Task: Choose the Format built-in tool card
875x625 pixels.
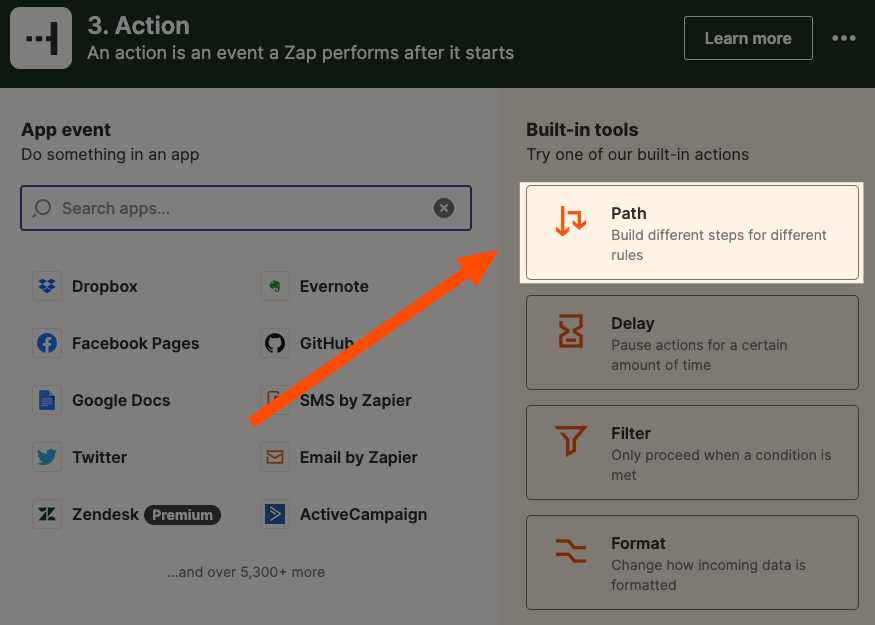Action: pos(692,562)
